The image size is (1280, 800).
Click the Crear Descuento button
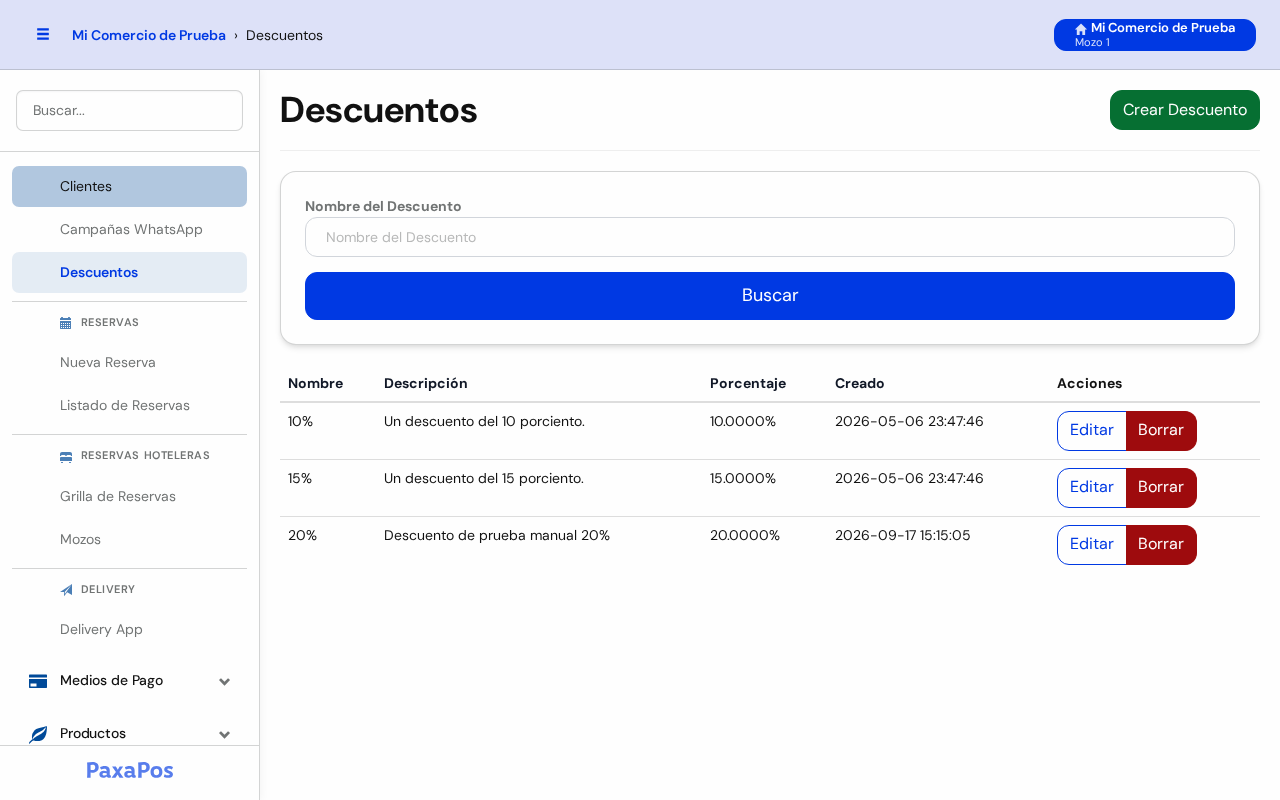tap(1185, 110)
